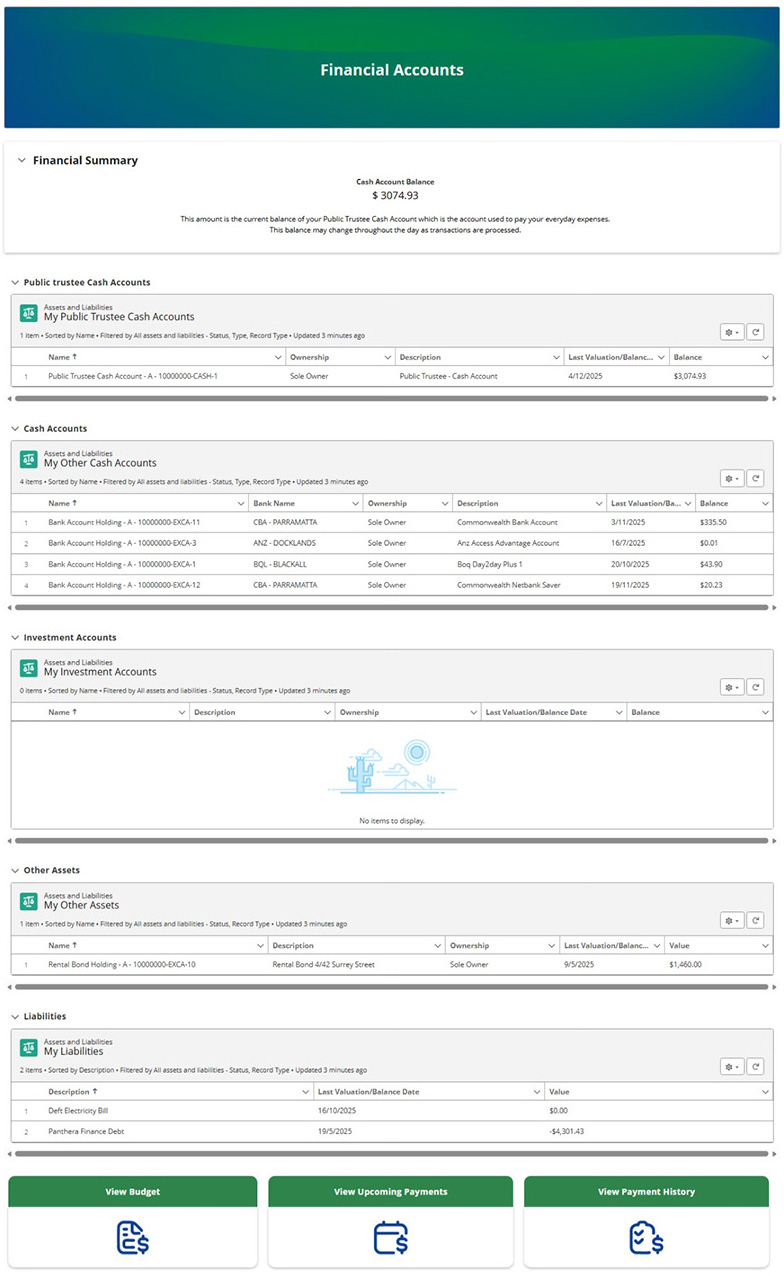Click the Boq Day2day Plus 1 description
The width and height of the screenshot is (784, 1276).
tap(490, 564)
